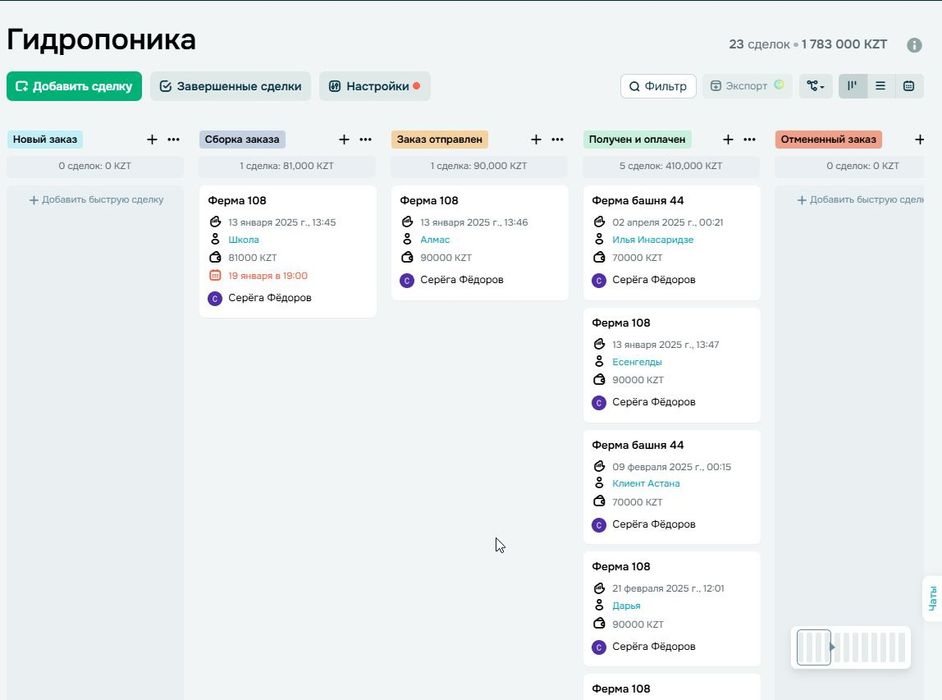Click the wallet icon beside 81000 KZT
This screenshot has height=700, width=942.
point(215,257)
